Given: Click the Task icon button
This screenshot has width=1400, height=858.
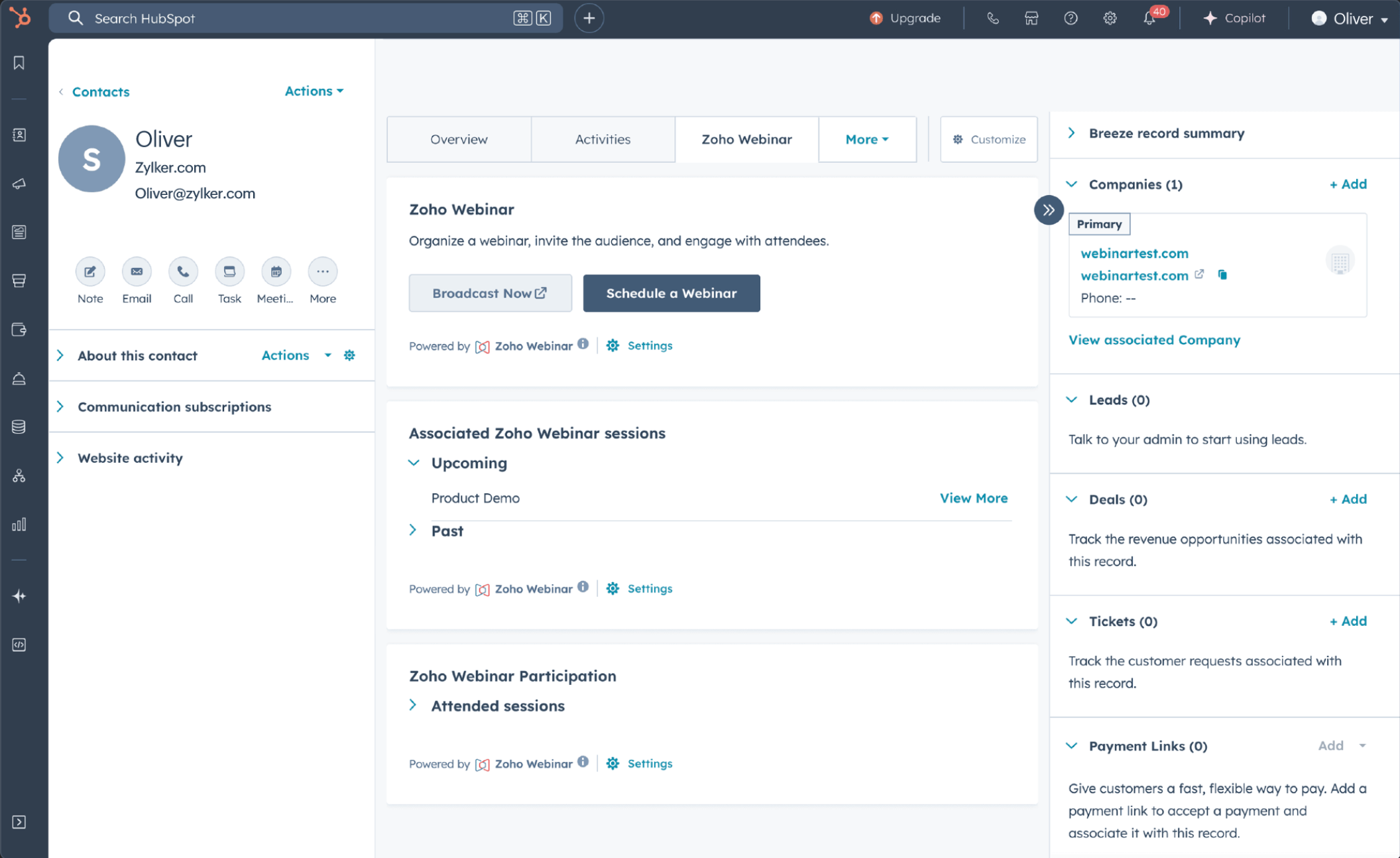Looking at the screenshot, I should pos(229,272).
